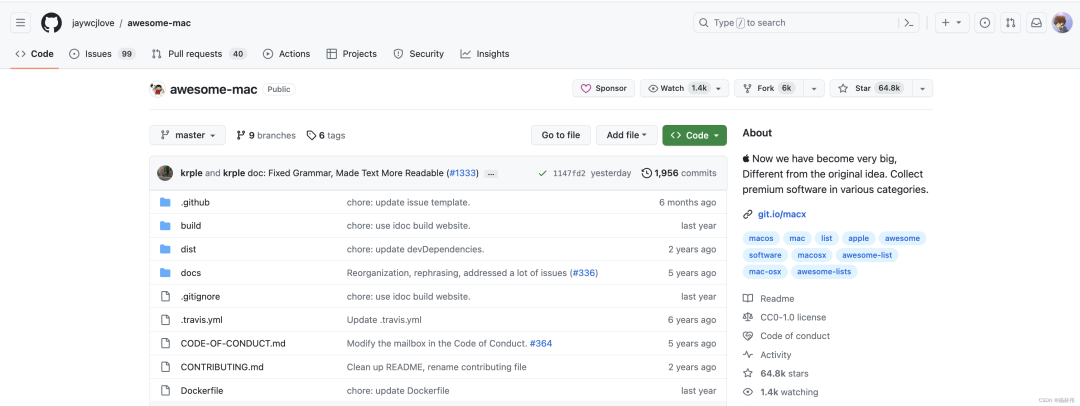Switch to the Insights tab
The height and width of the screenshot is (406, 1080).
pyautogui.click(x=485, y=54)
